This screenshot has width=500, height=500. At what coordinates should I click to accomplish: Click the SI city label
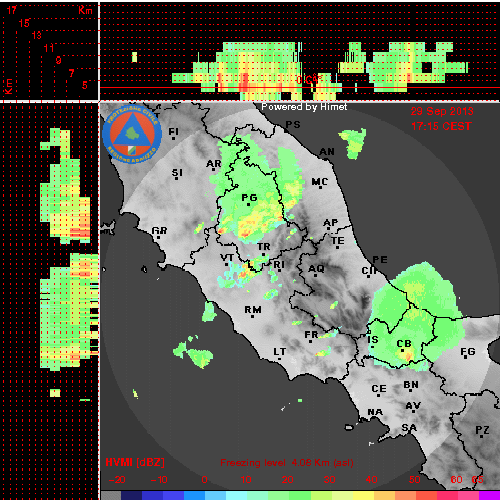[x=177, y=173]
